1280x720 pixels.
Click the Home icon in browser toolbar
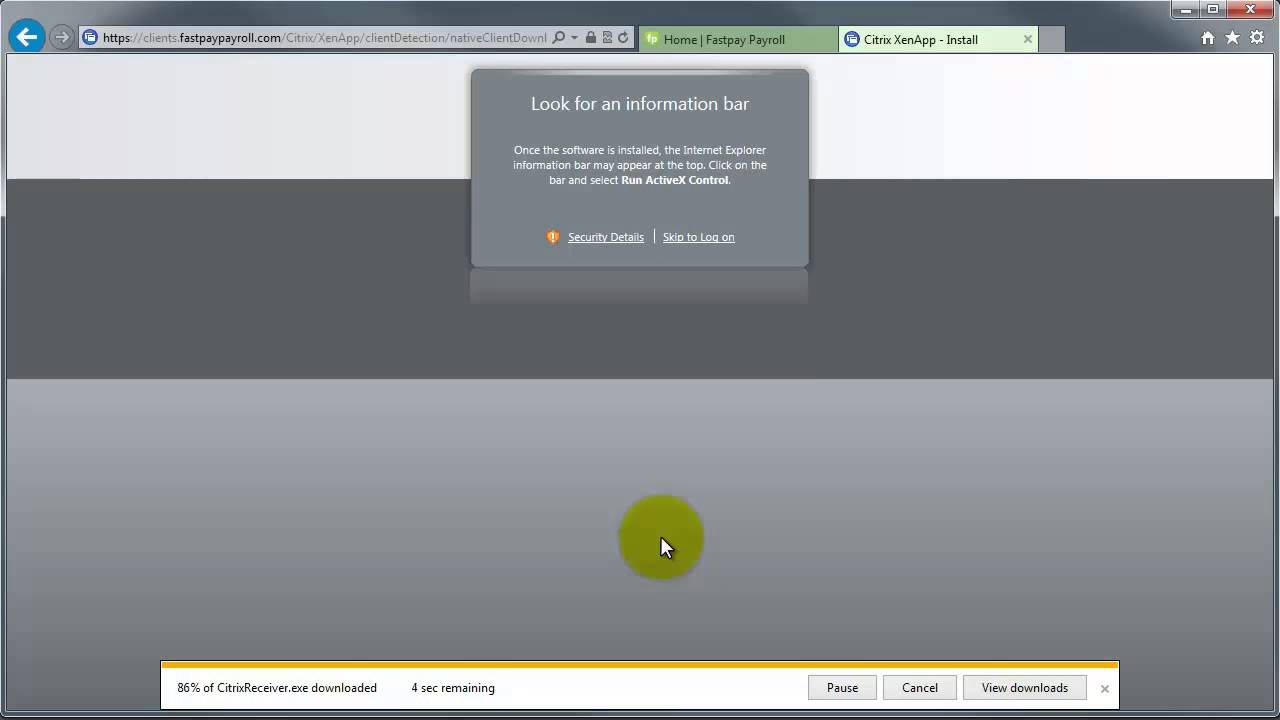click(1208, 38)
